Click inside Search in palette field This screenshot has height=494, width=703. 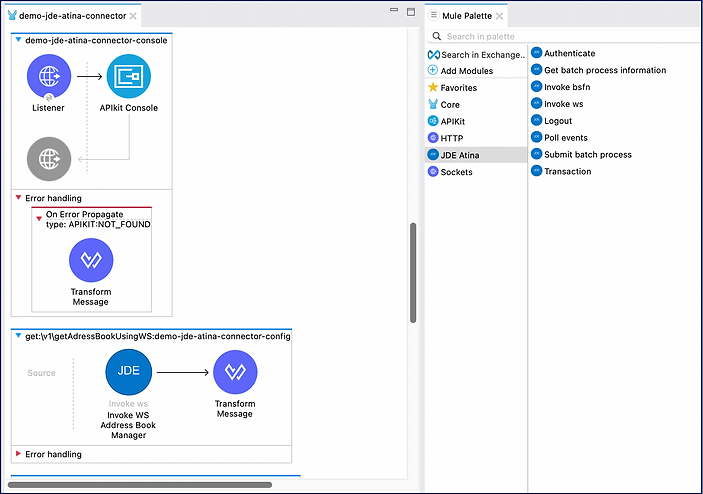click(565, 36)
